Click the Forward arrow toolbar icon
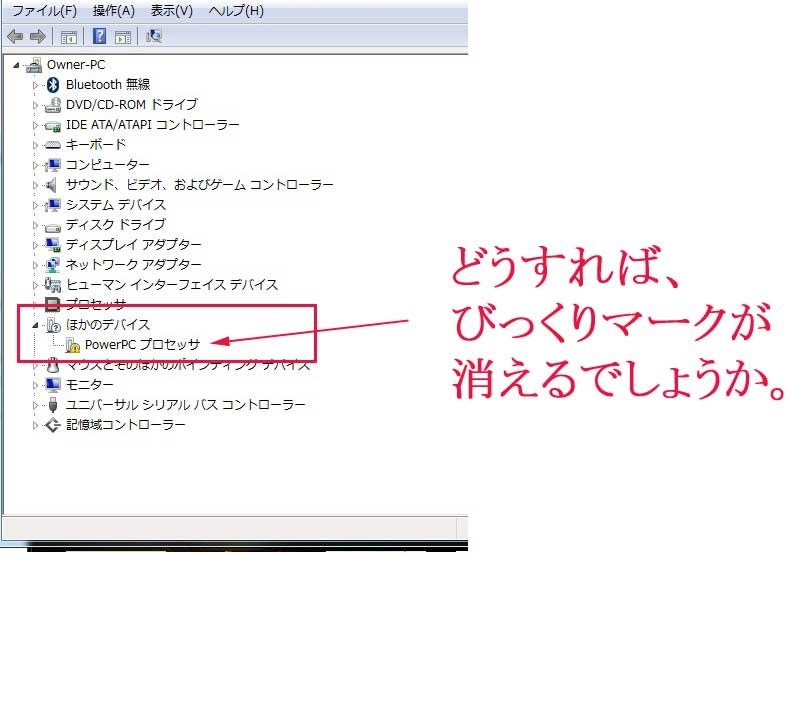Viewport: 798px width, 712px height. coord(38,37)
